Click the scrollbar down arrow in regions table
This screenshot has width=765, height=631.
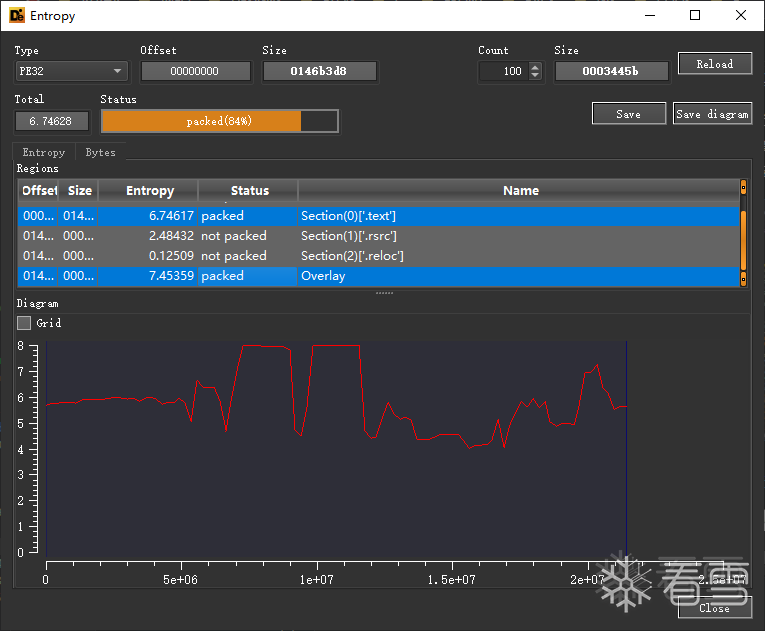744,279
